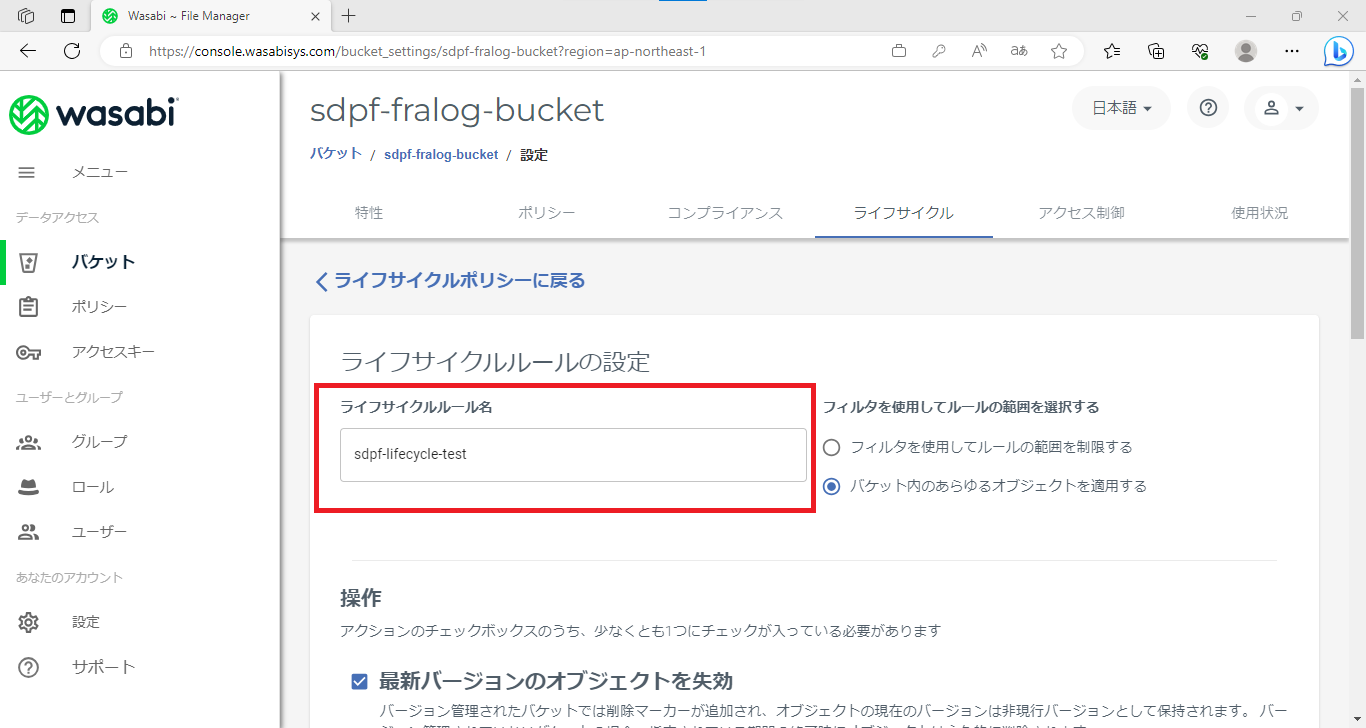Image resolution: width=1366 pixels, height=728 pixels.
Task: Open the Collections icon
Action: point(1156,51)
